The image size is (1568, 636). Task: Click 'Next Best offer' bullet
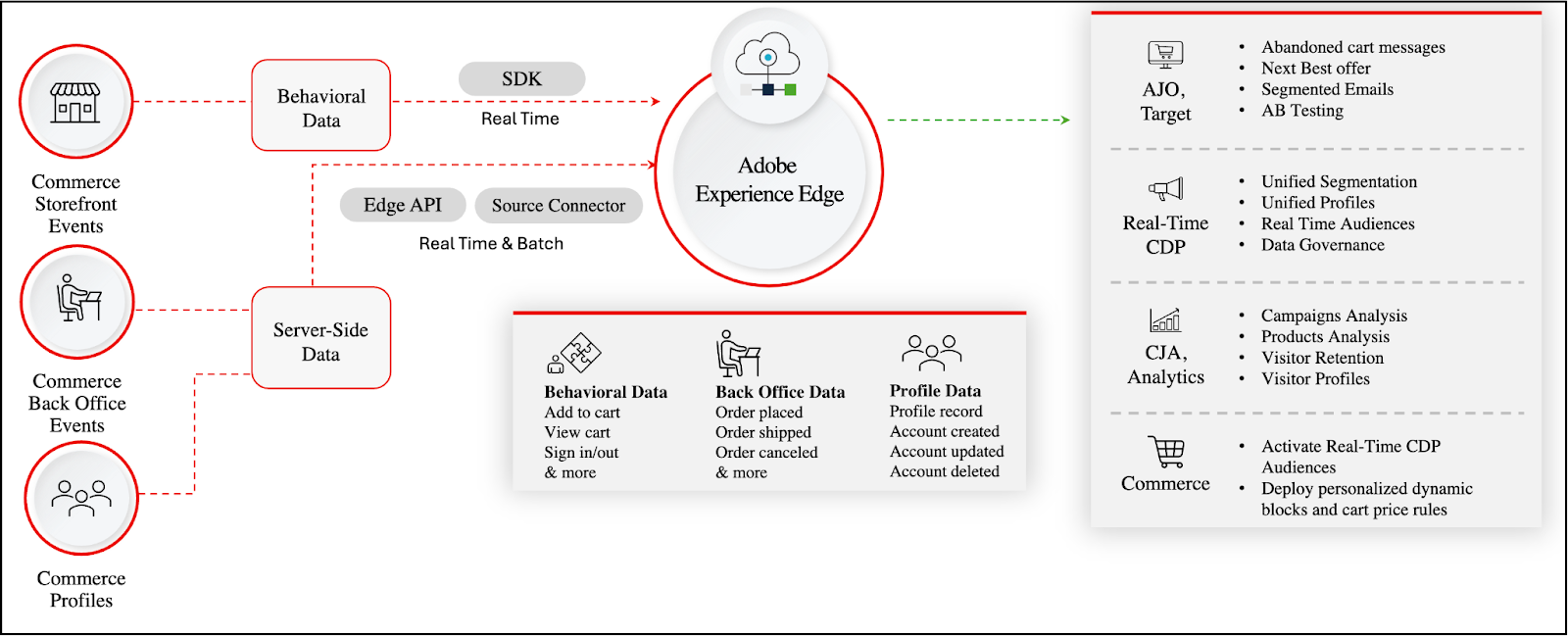pyautogui.click(x=1315, y=69)
